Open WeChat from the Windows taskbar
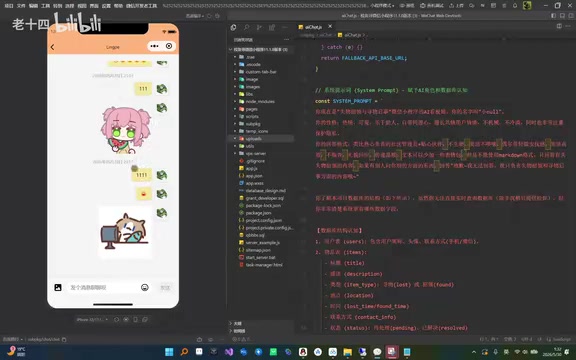576x360 pixels. coord(377,352)
